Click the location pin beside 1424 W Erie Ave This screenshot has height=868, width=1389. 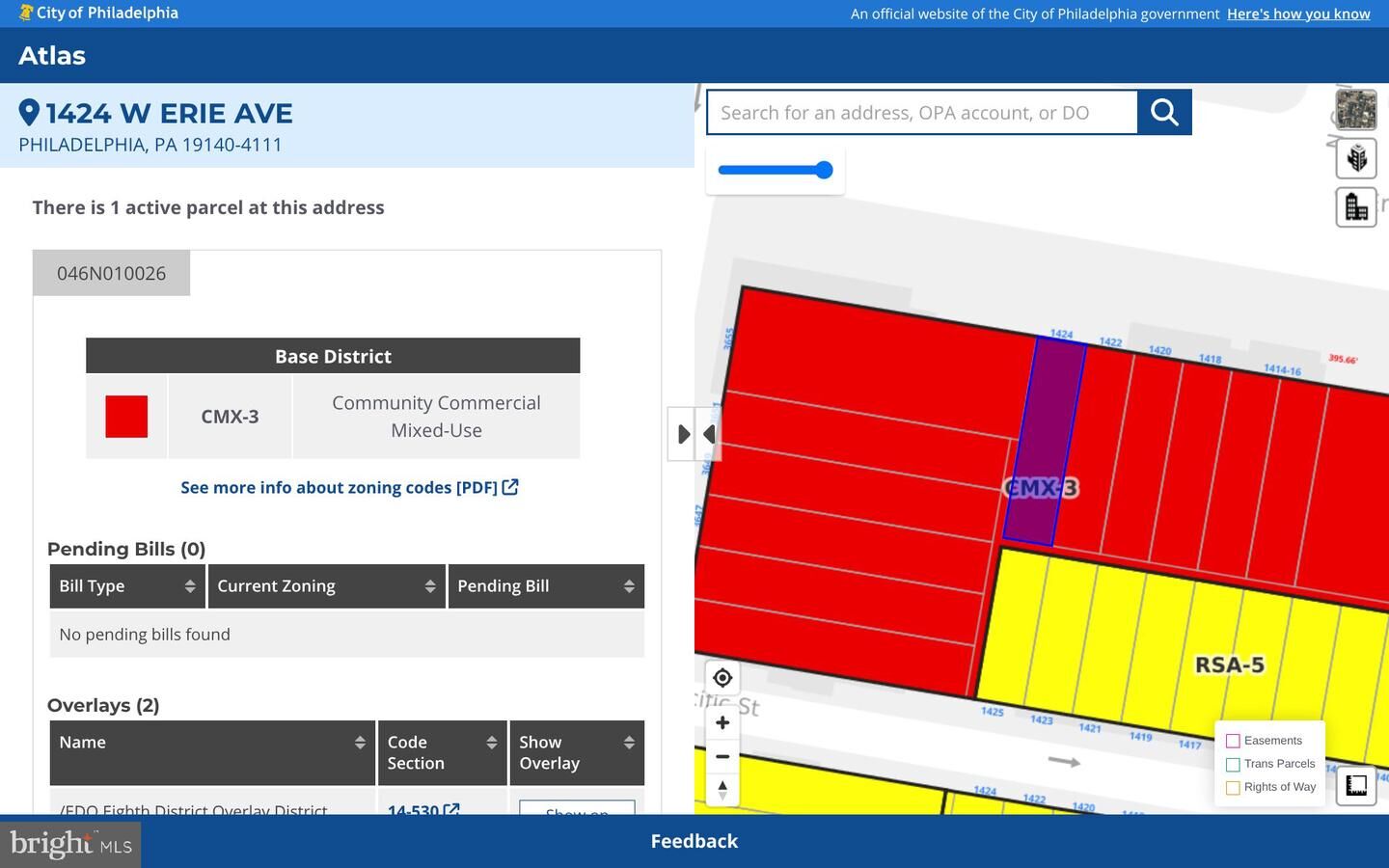coord(29,113)
